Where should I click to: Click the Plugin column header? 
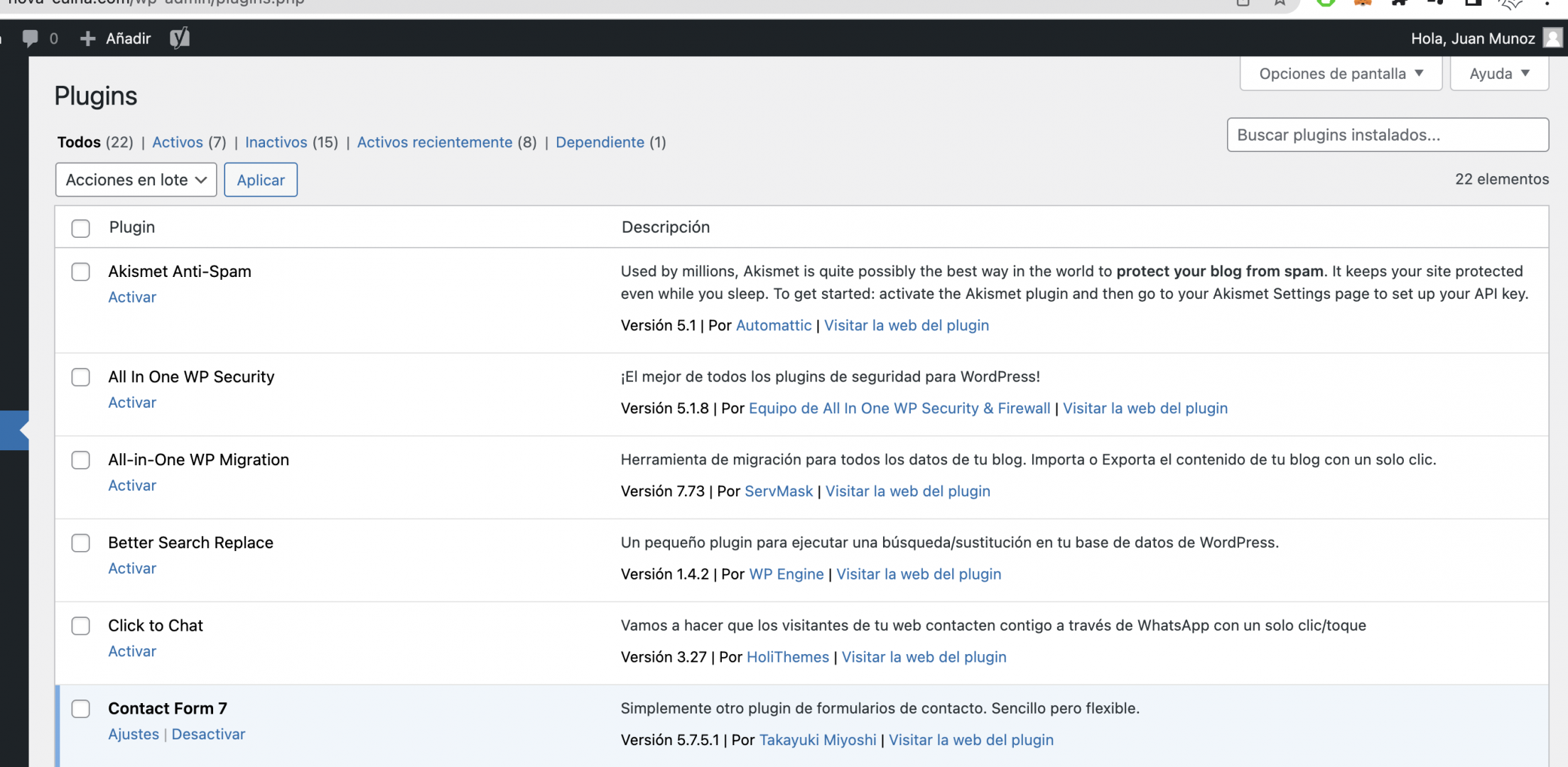(x=132, y=227)
